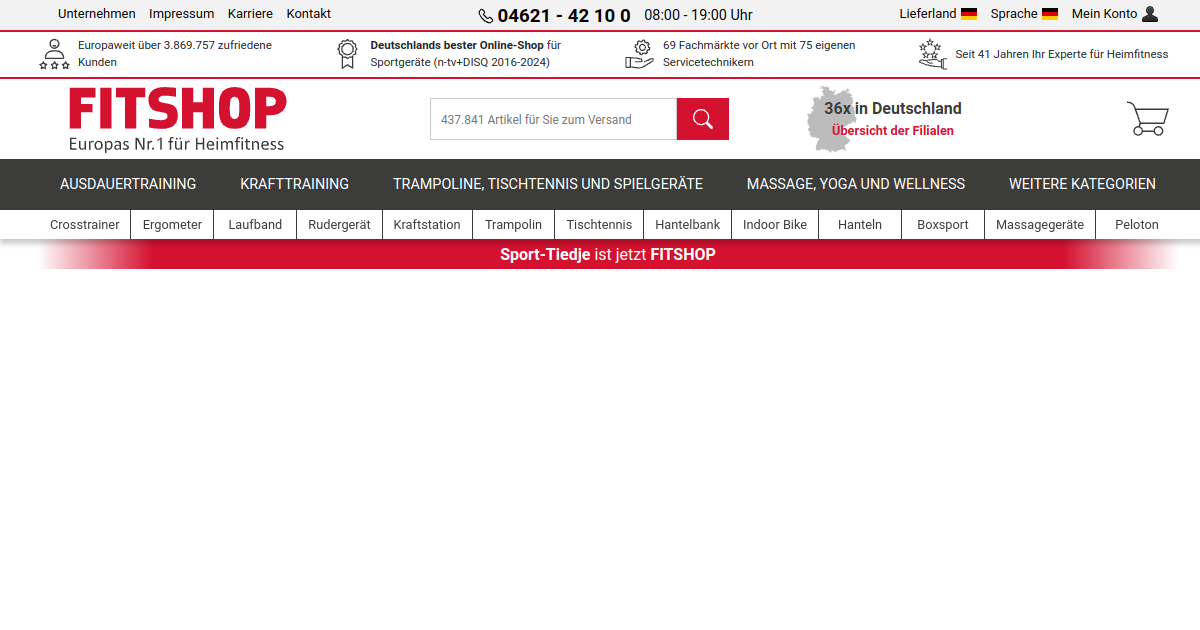Select the Rudergerät category
1200x630 pixels.
click(x=339, y=225)
